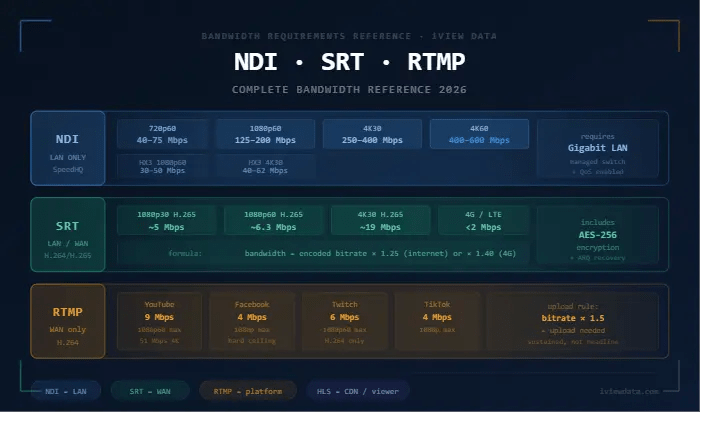
Task: Click the 'NDI = LAN' legend pill
Action: coord(66,391)
